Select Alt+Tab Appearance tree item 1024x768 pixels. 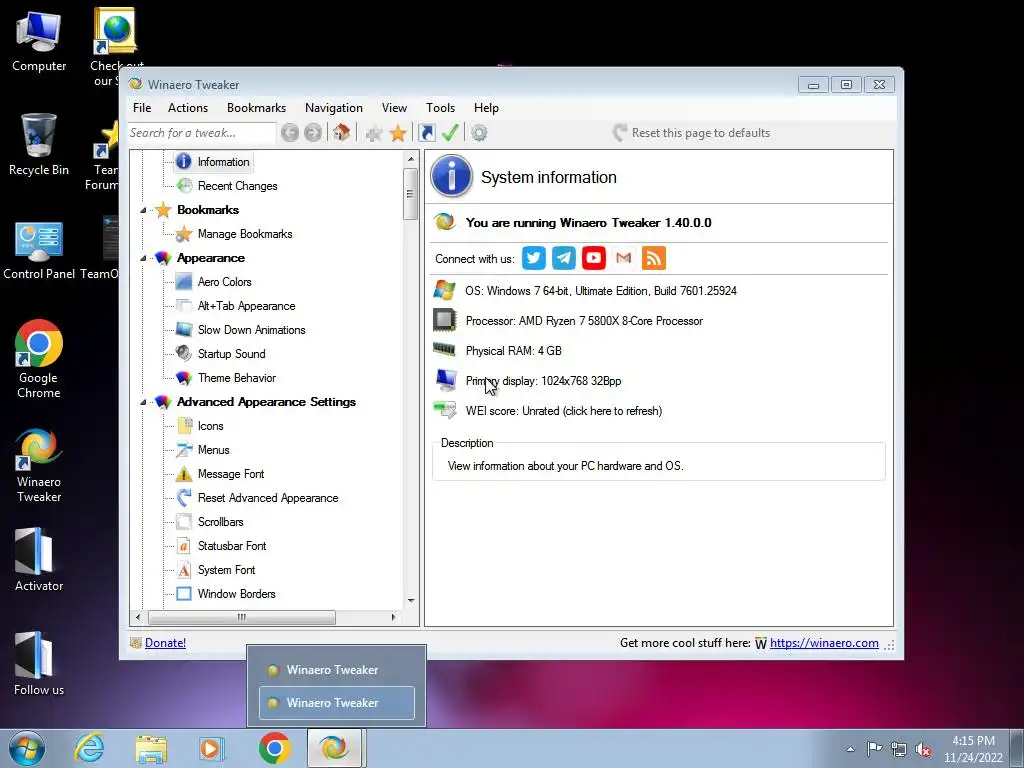246,306
